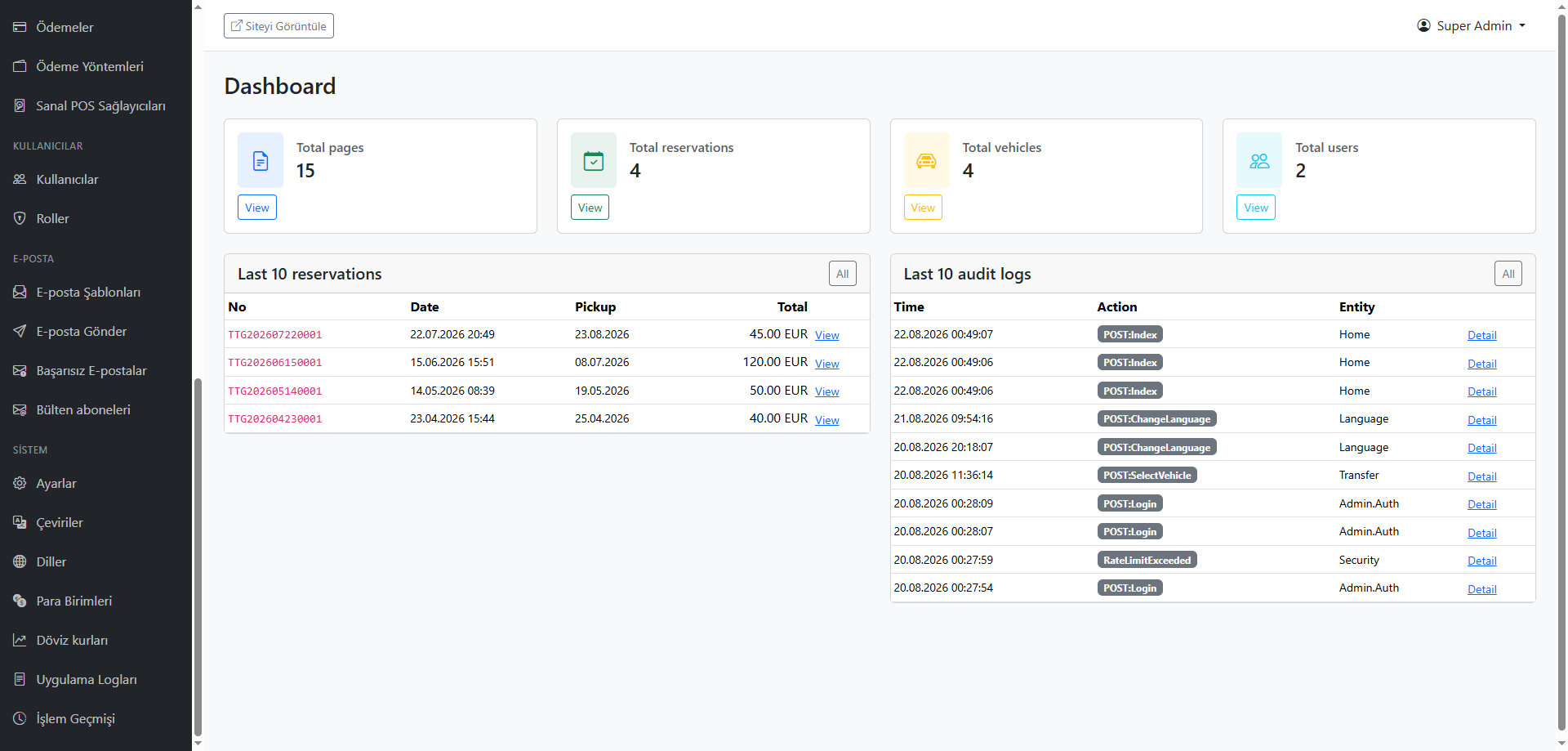Screen dimensions: 1568x751
Task: Open the Super Admin user dropdown
Action: coord(1472,26)
